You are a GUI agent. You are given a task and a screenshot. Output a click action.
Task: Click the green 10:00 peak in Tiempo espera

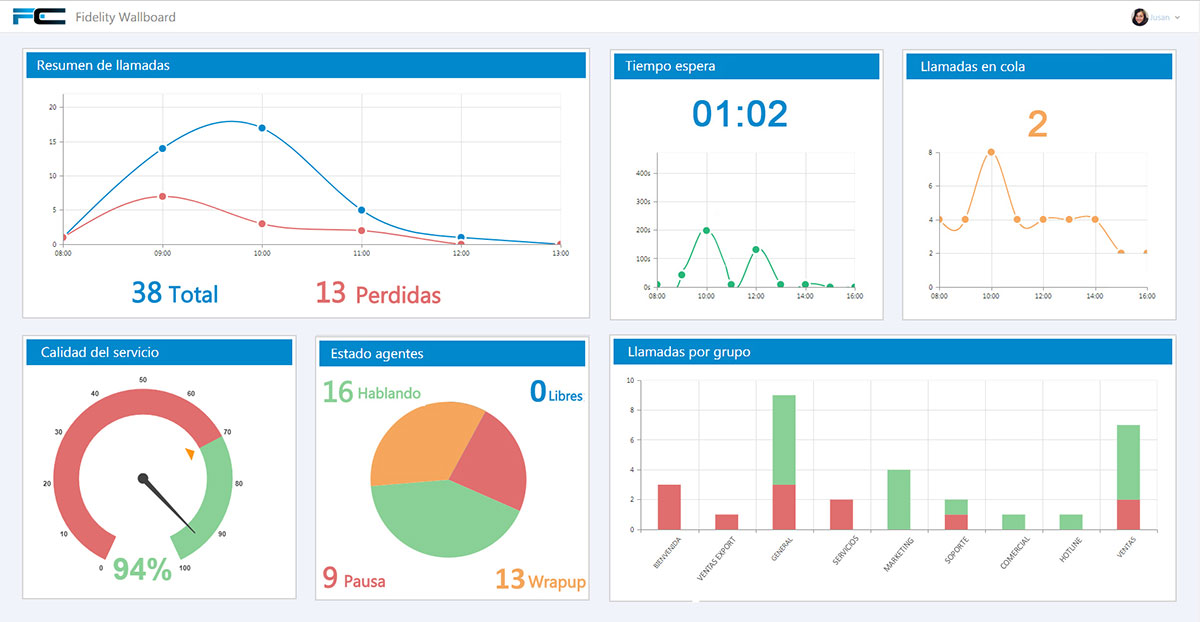click(706, 230)
